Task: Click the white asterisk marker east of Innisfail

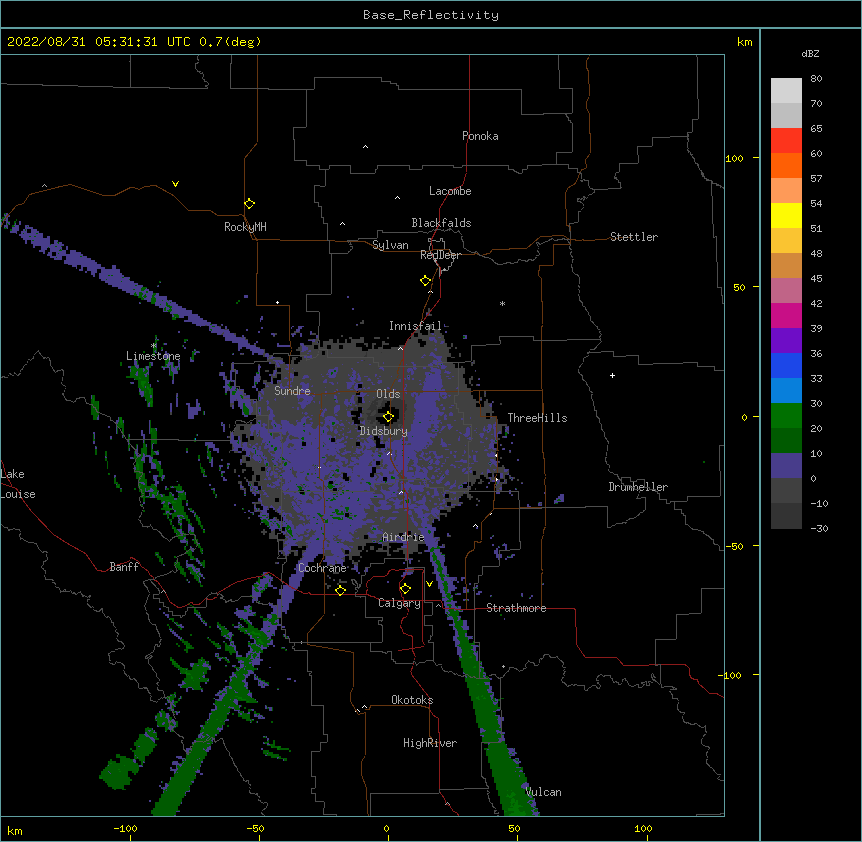Action: 502,303
